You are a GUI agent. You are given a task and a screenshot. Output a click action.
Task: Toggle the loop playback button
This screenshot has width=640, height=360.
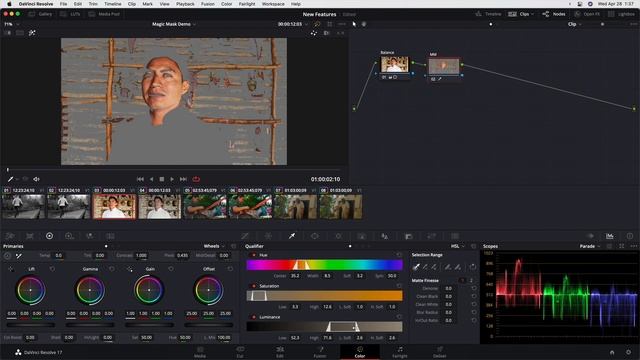click(x=196, y=179)
